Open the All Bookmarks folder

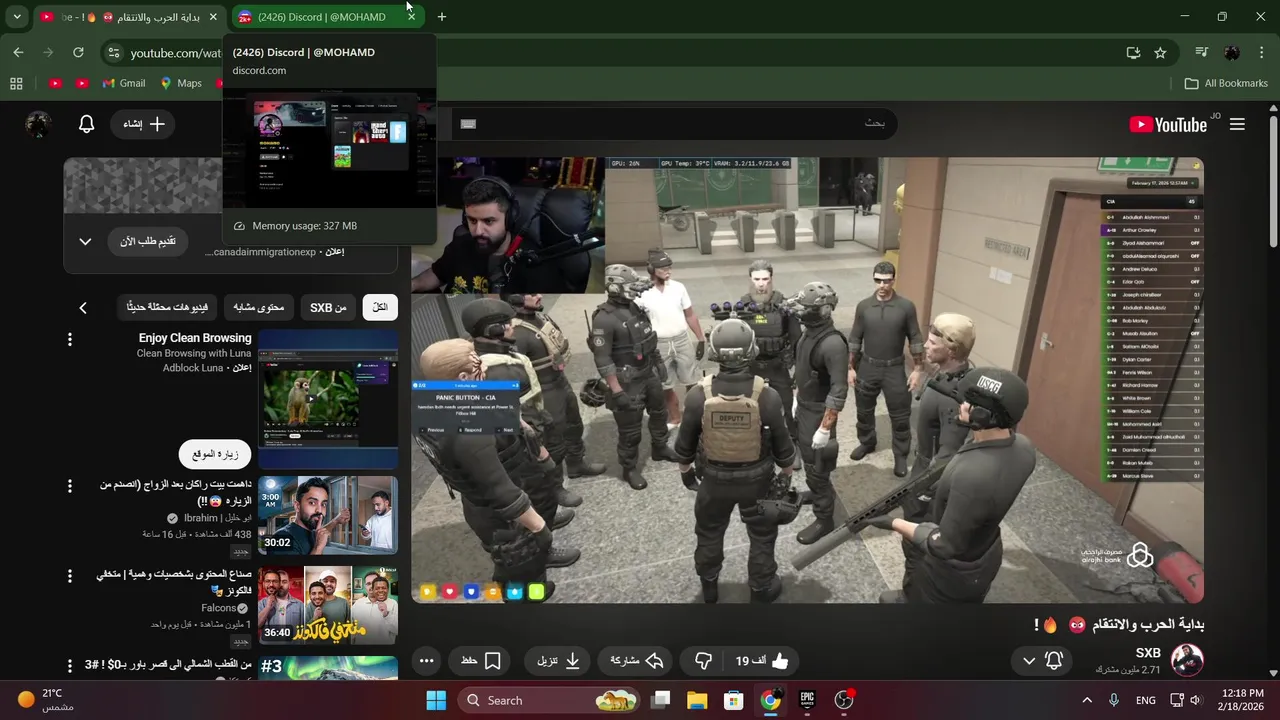point(1226,83)
